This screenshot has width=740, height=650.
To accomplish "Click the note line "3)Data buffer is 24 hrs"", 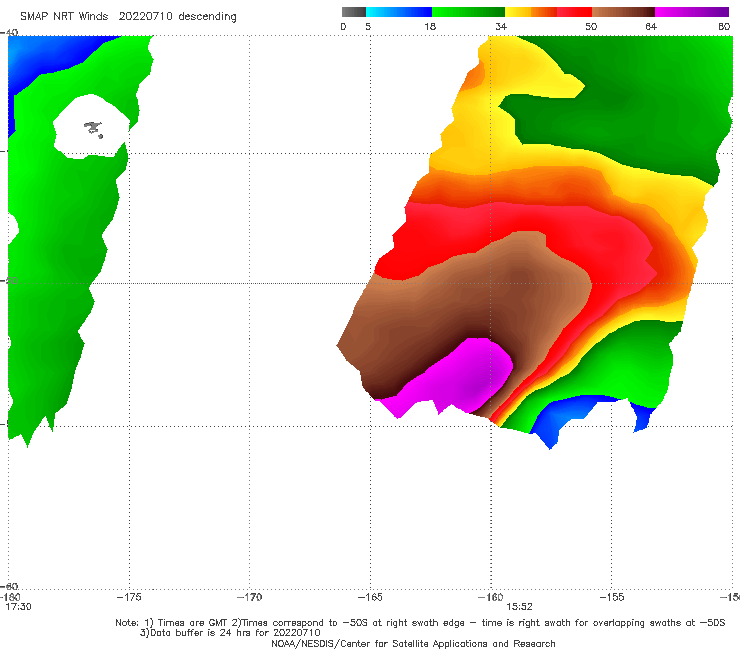I will (230, 633).
